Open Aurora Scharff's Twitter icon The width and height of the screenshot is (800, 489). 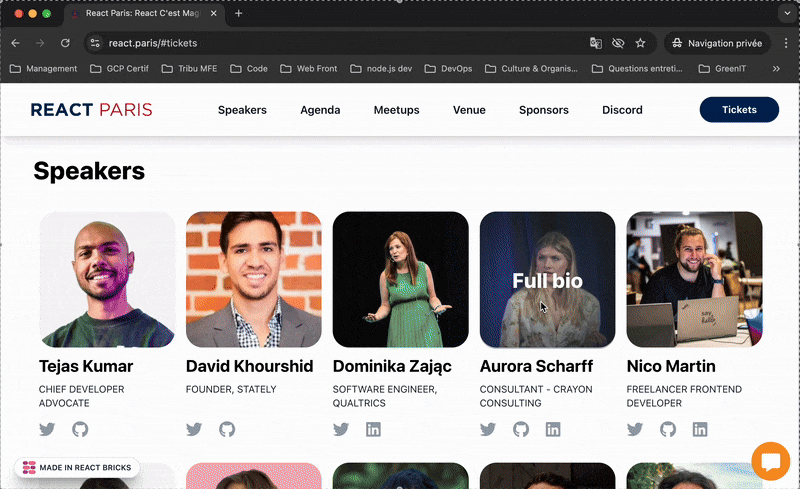488,429
